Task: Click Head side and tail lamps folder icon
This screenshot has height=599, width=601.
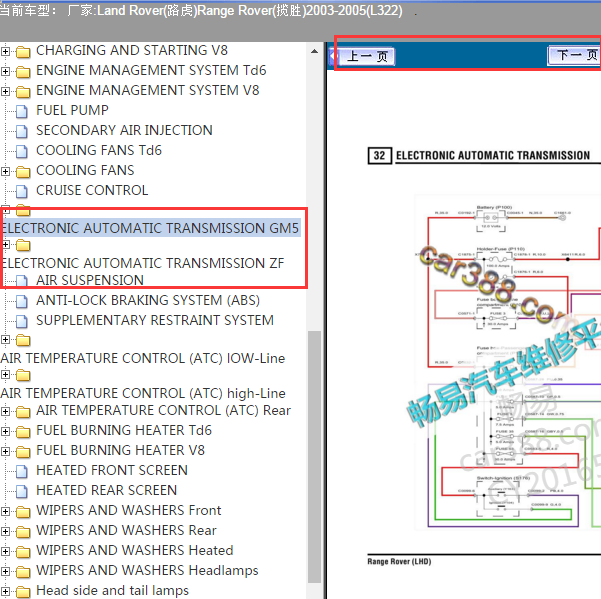Action: tap(23, 592)
